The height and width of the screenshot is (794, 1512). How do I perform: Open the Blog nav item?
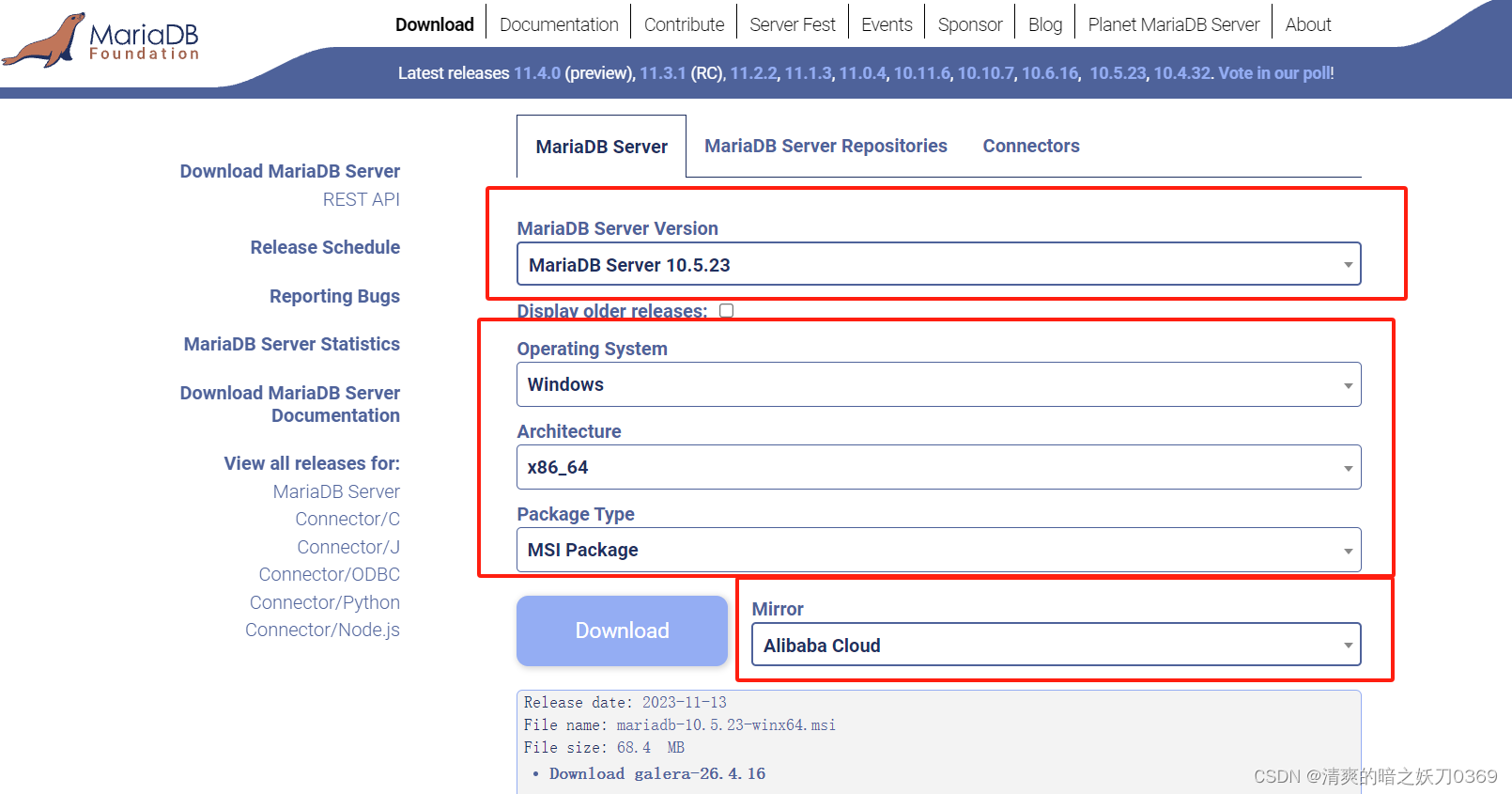[1045, 24]
